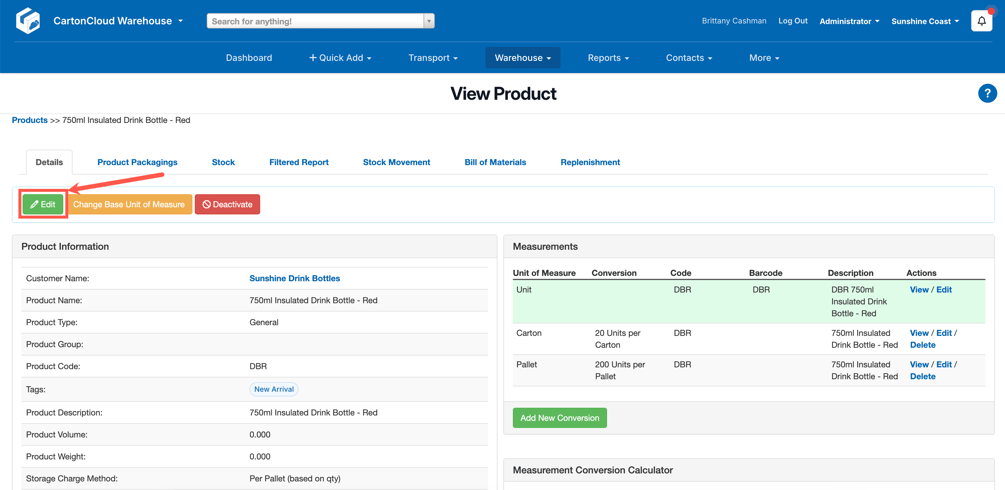Delete the Pallet measurement row

(922, 376)
